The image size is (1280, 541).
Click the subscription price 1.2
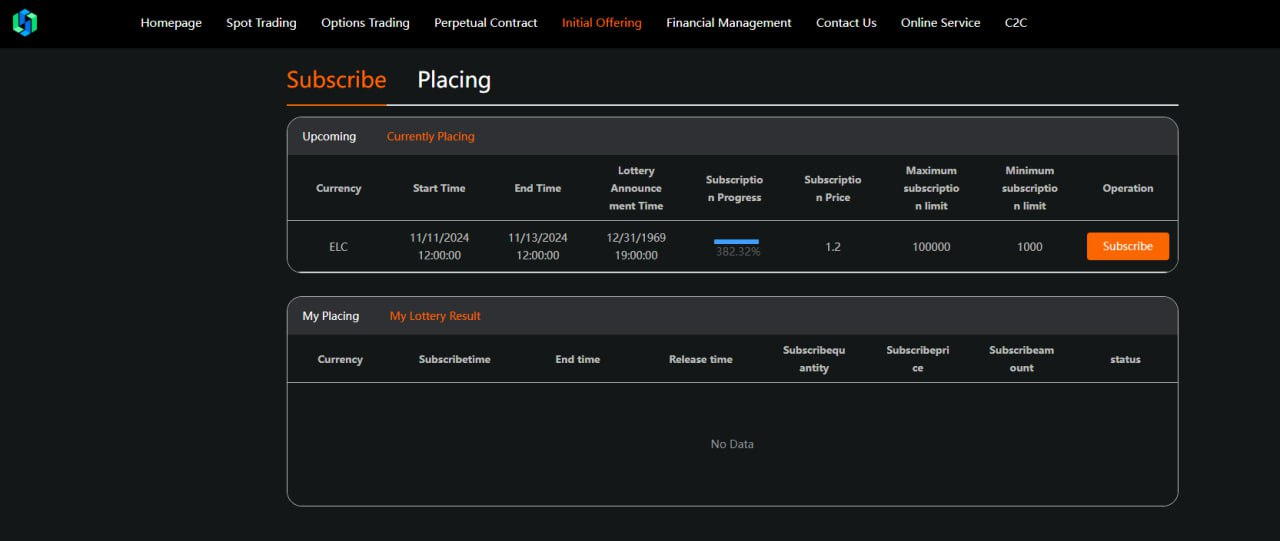[833, 247]
